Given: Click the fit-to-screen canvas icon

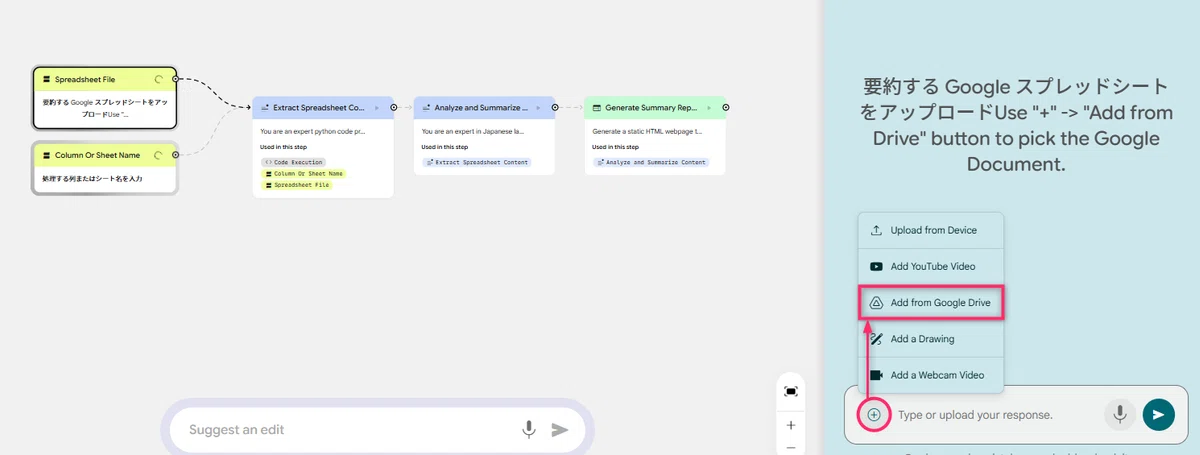Looking at the screenshot, I should coord(791,391).
